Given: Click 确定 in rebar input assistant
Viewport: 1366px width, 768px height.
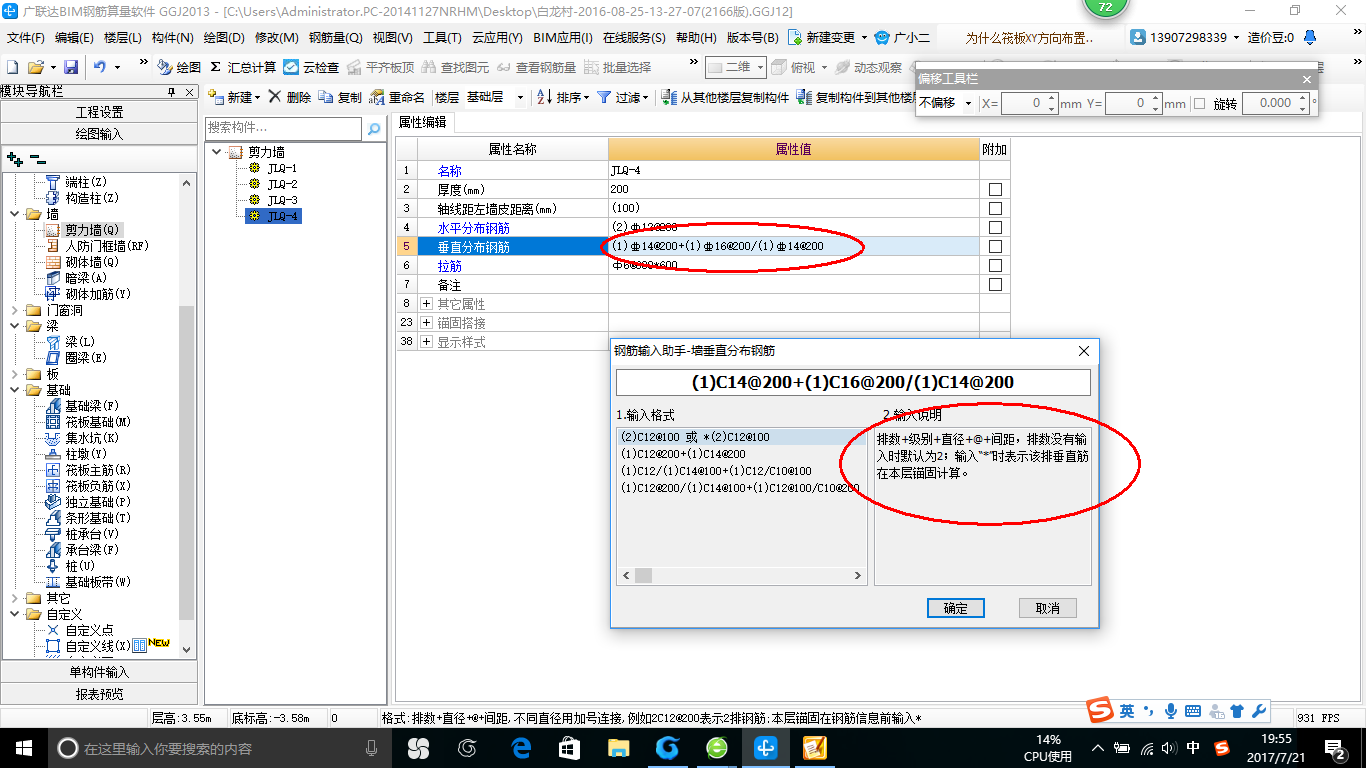Looking at the screenshot, I should (955, 608).
